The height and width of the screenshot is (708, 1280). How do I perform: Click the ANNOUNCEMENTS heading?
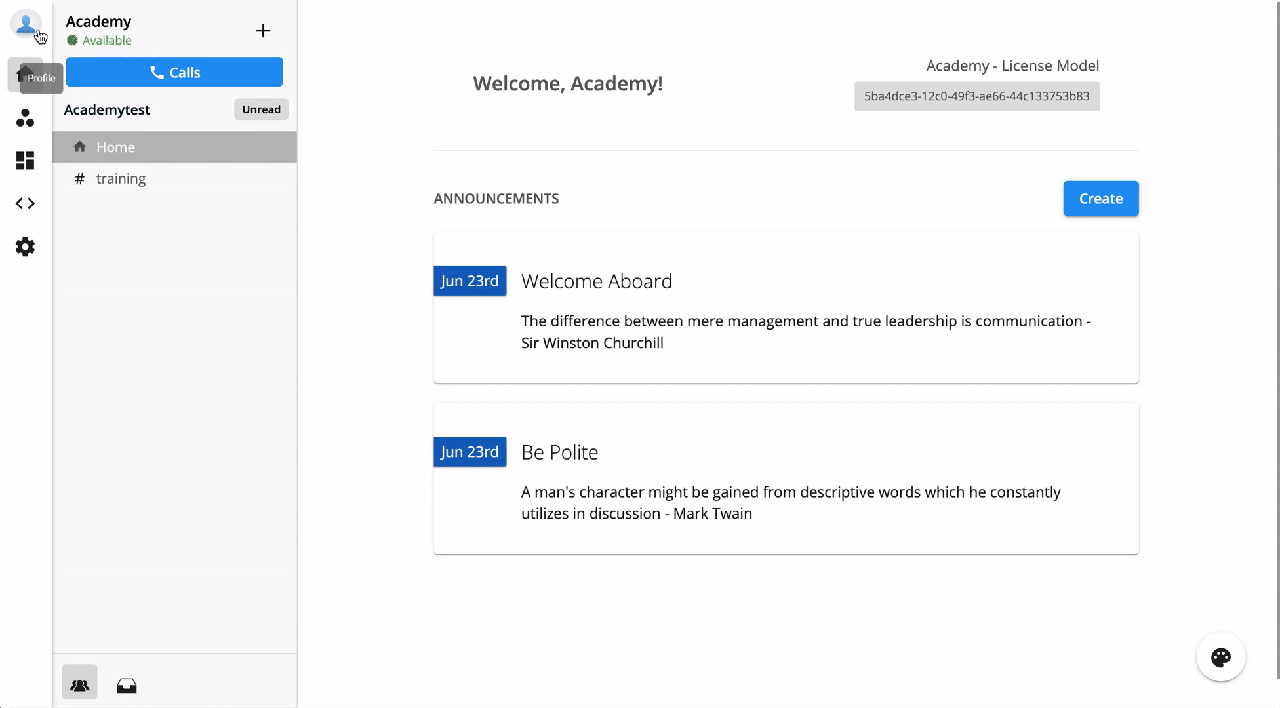click(496, 198)
